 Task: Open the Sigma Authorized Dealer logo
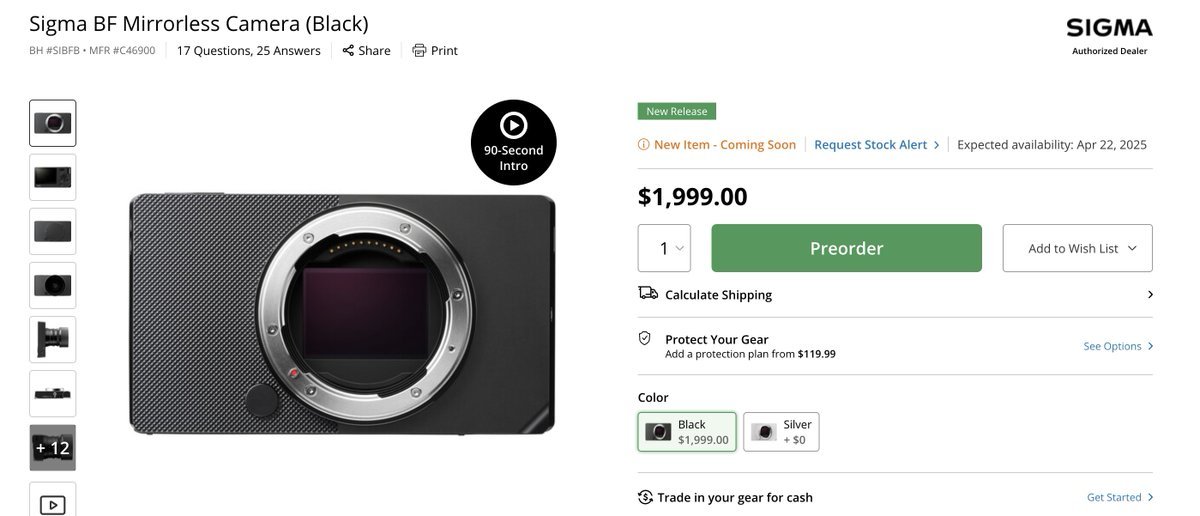coord(1109,35)
